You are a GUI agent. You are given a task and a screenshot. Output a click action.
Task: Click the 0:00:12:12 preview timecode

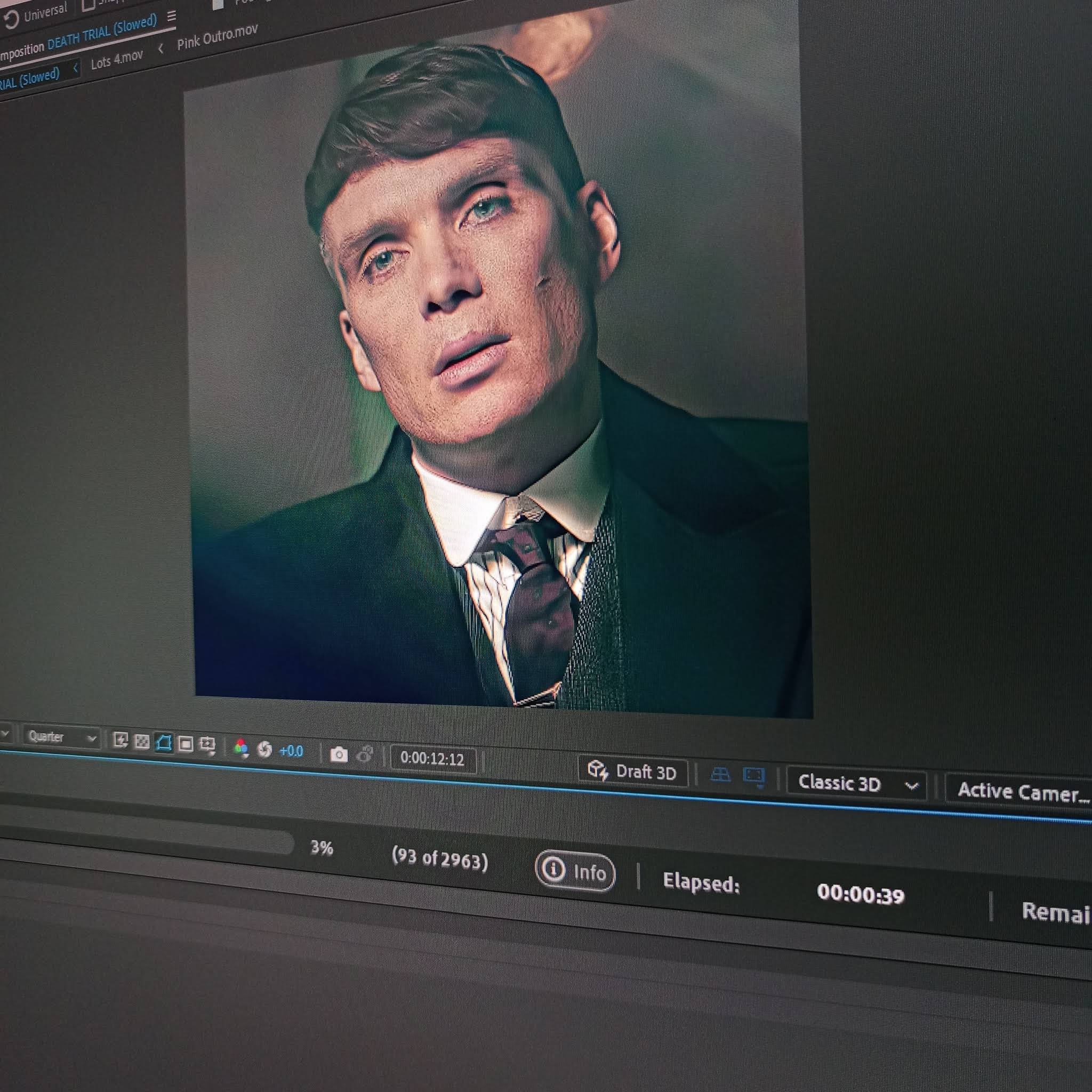(x=432, y=759)
